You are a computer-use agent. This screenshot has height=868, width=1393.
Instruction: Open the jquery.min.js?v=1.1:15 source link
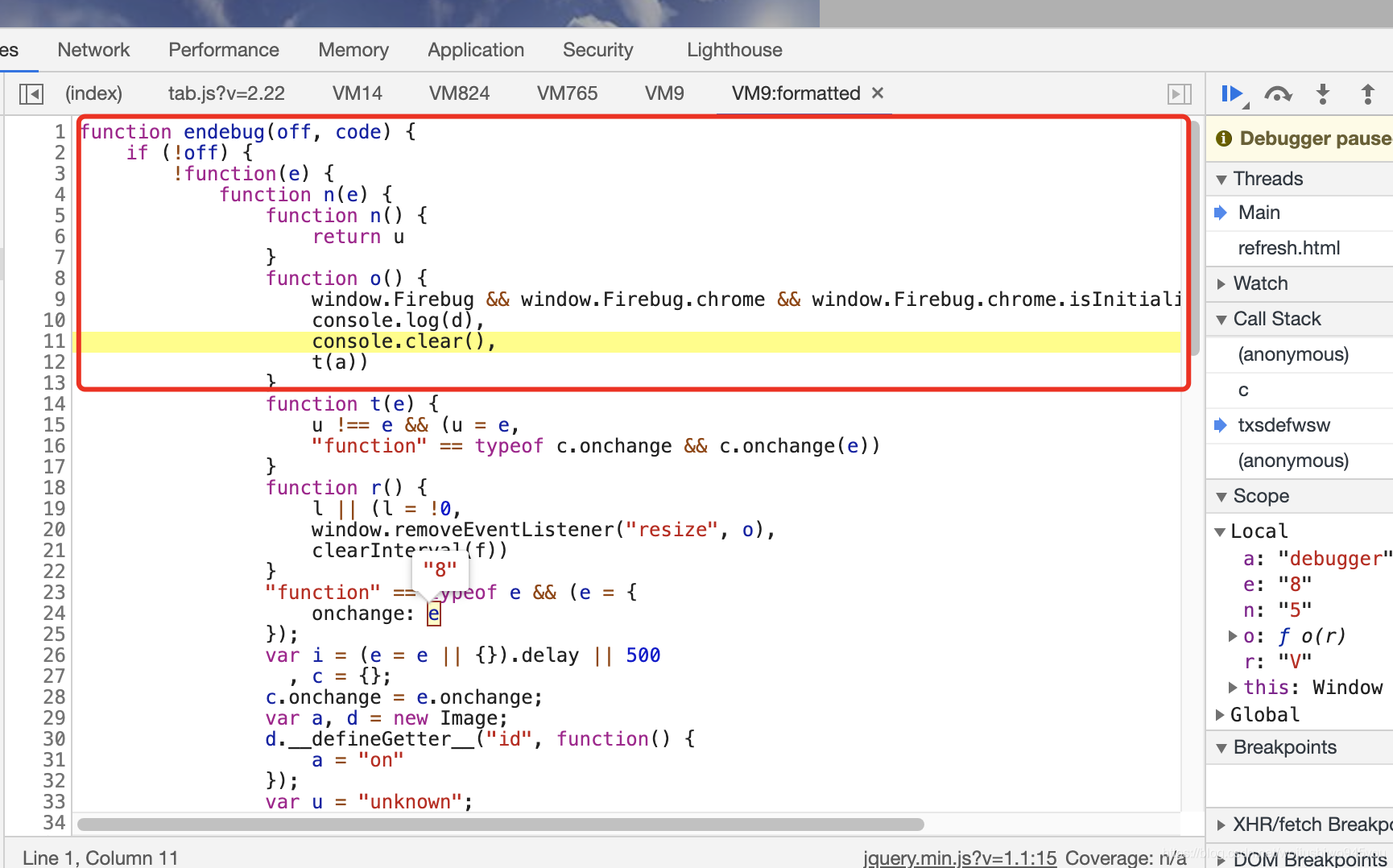[x=959, y=858]
